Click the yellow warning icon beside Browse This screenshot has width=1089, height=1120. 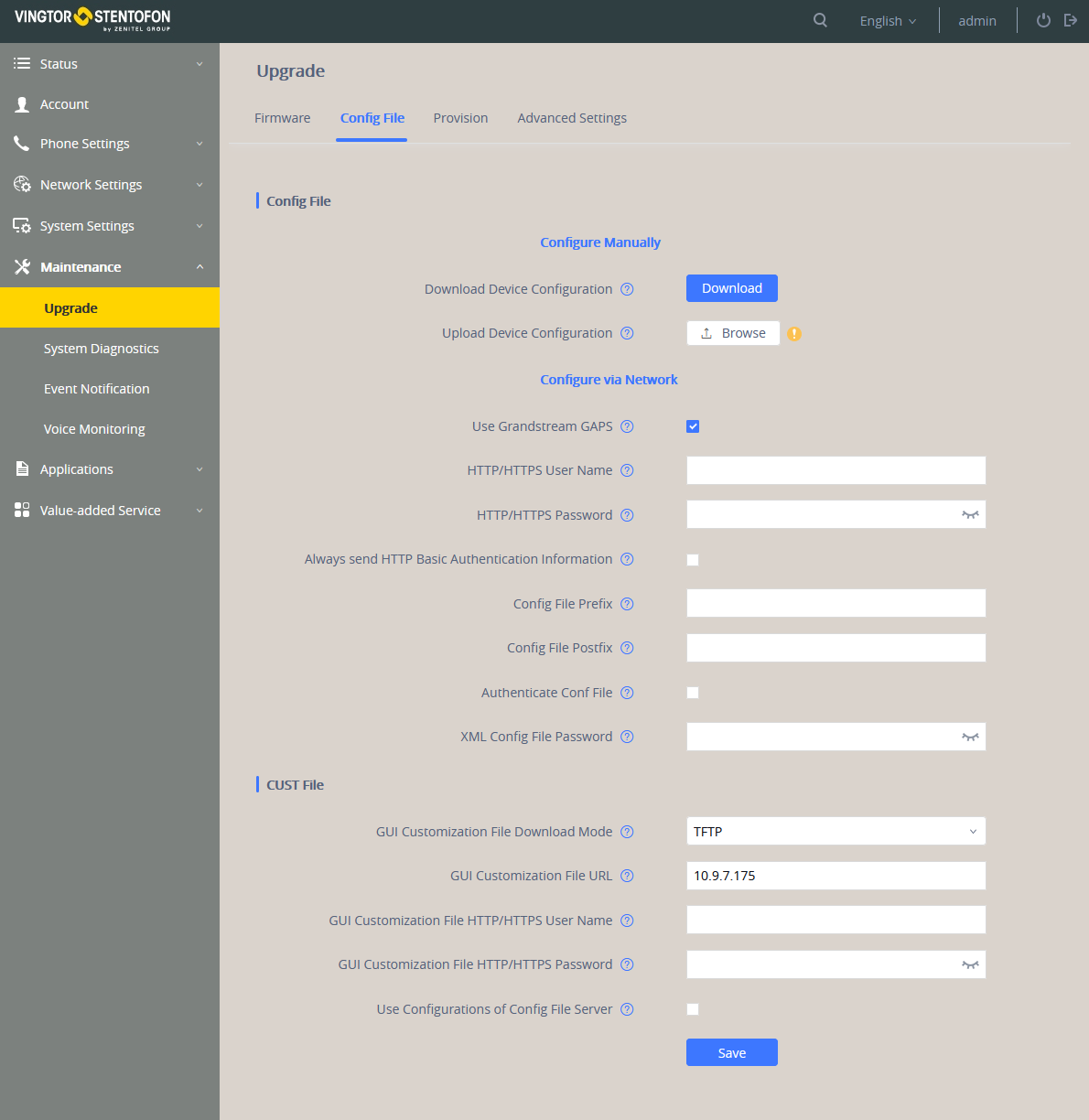(794, 334)
